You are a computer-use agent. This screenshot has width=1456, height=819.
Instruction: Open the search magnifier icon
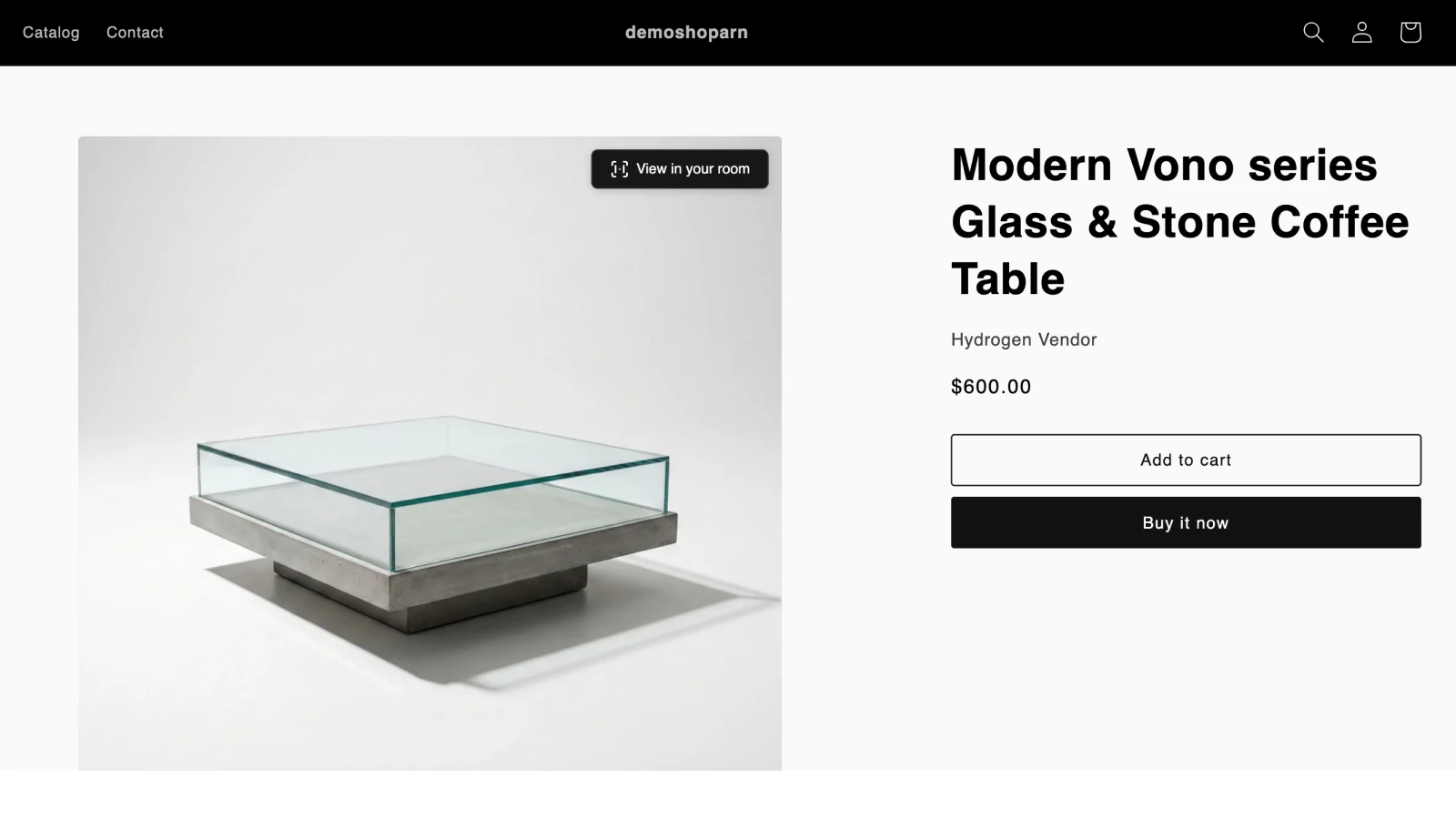pos(1313,33)
